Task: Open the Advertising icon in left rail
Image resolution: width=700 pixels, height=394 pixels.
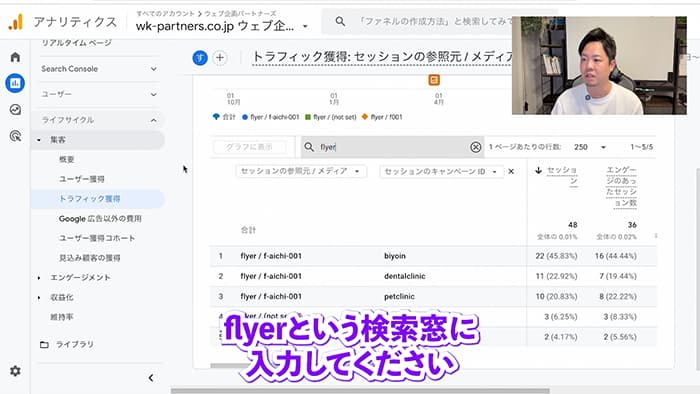Action: click(x=15, y=136)
